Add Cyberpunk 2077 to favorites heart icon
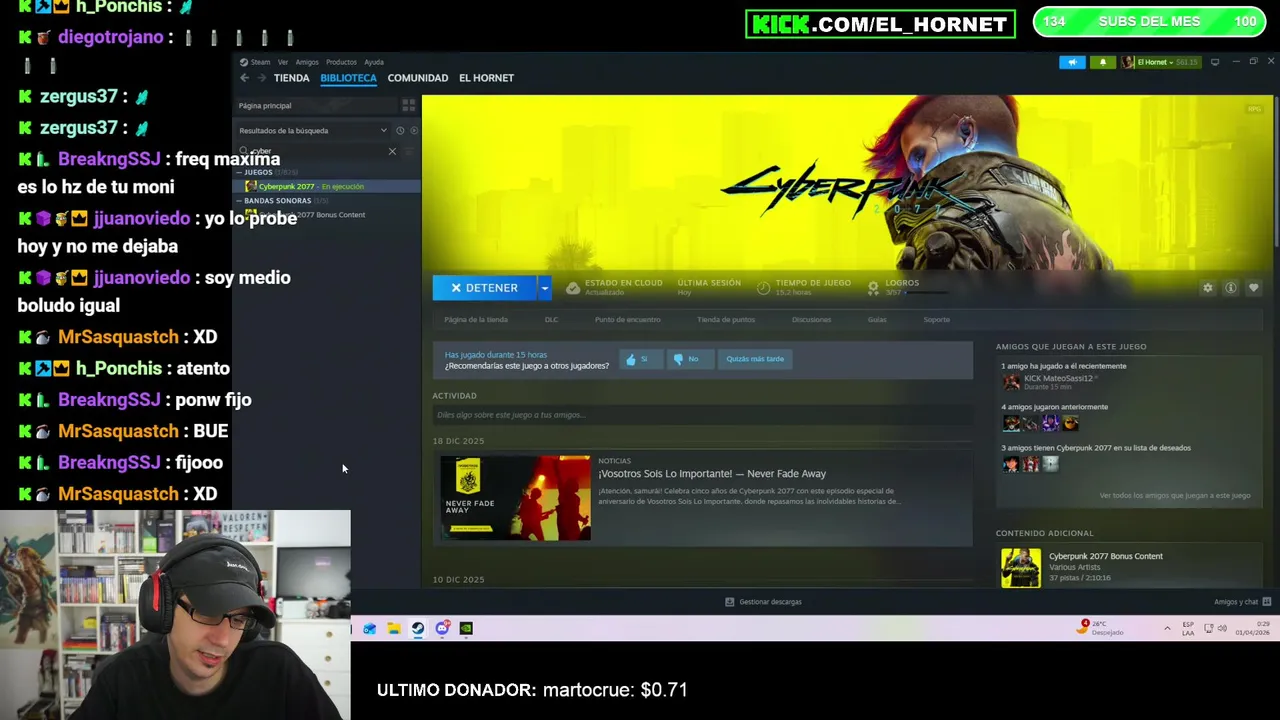The height and width of the screenshot is (720, 1280). 1254,288
